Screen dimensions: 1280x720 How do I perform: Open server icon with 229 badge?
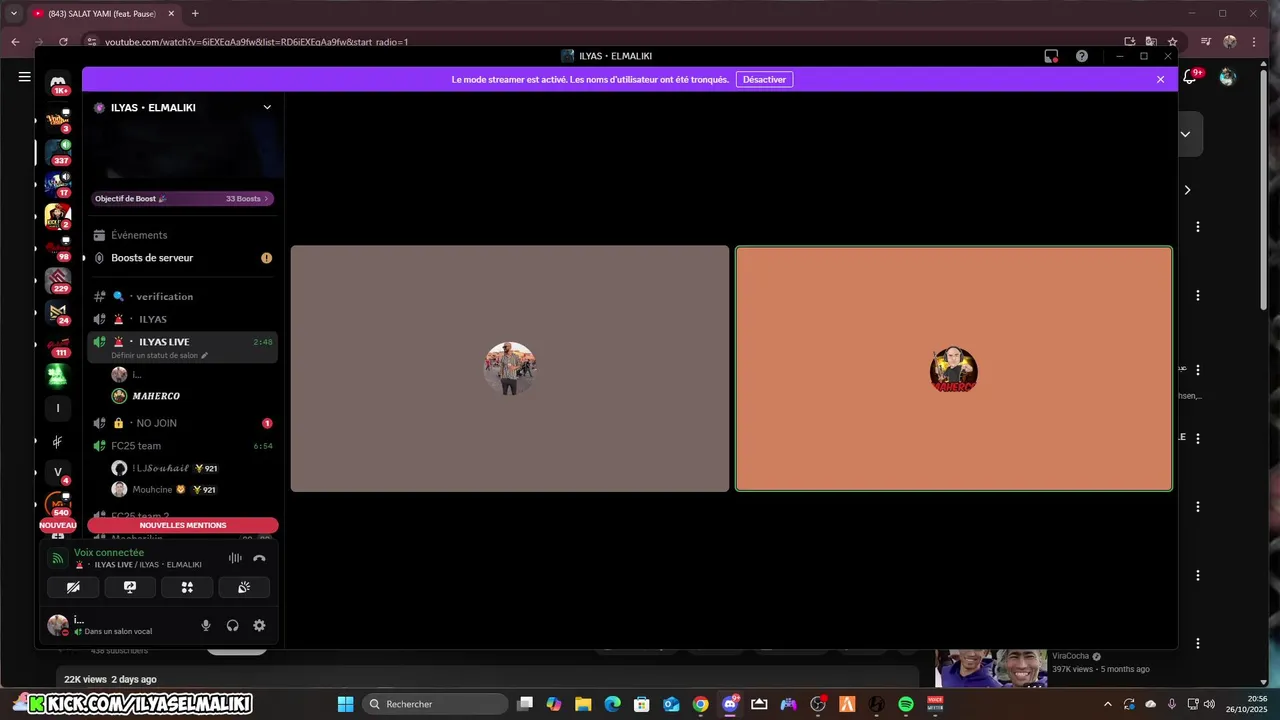[x=58, y=280]
